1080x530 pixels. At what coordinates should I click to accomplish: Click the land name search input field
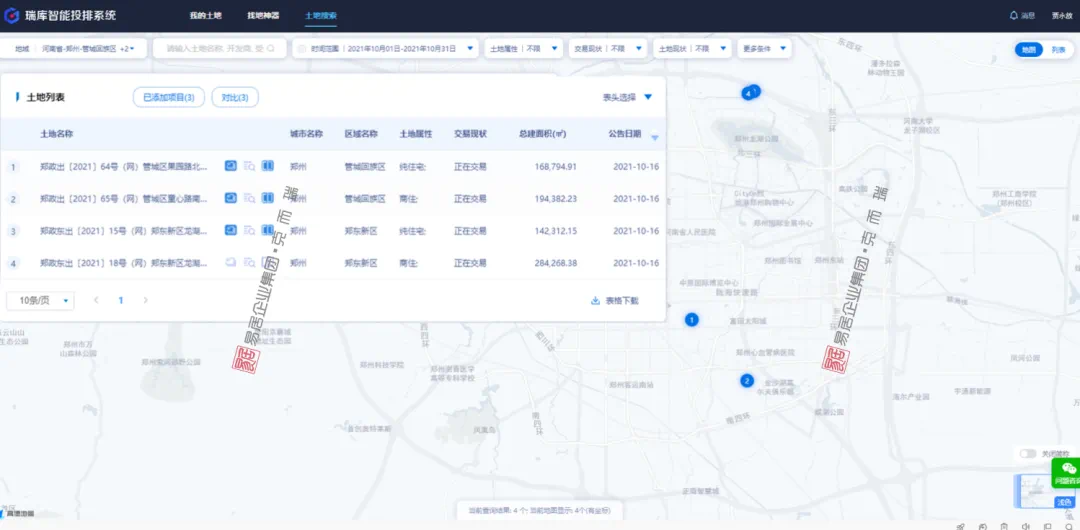coord(220,48)
